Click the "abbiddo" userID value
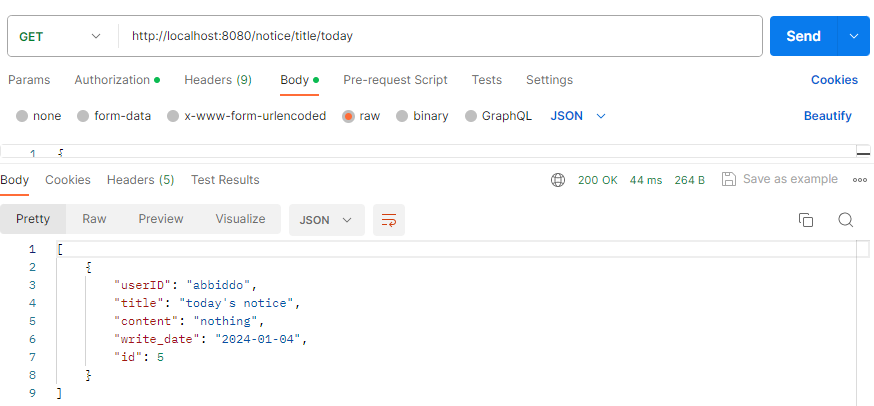This screenshot has width=874, height=406. [x=218, y=285]
